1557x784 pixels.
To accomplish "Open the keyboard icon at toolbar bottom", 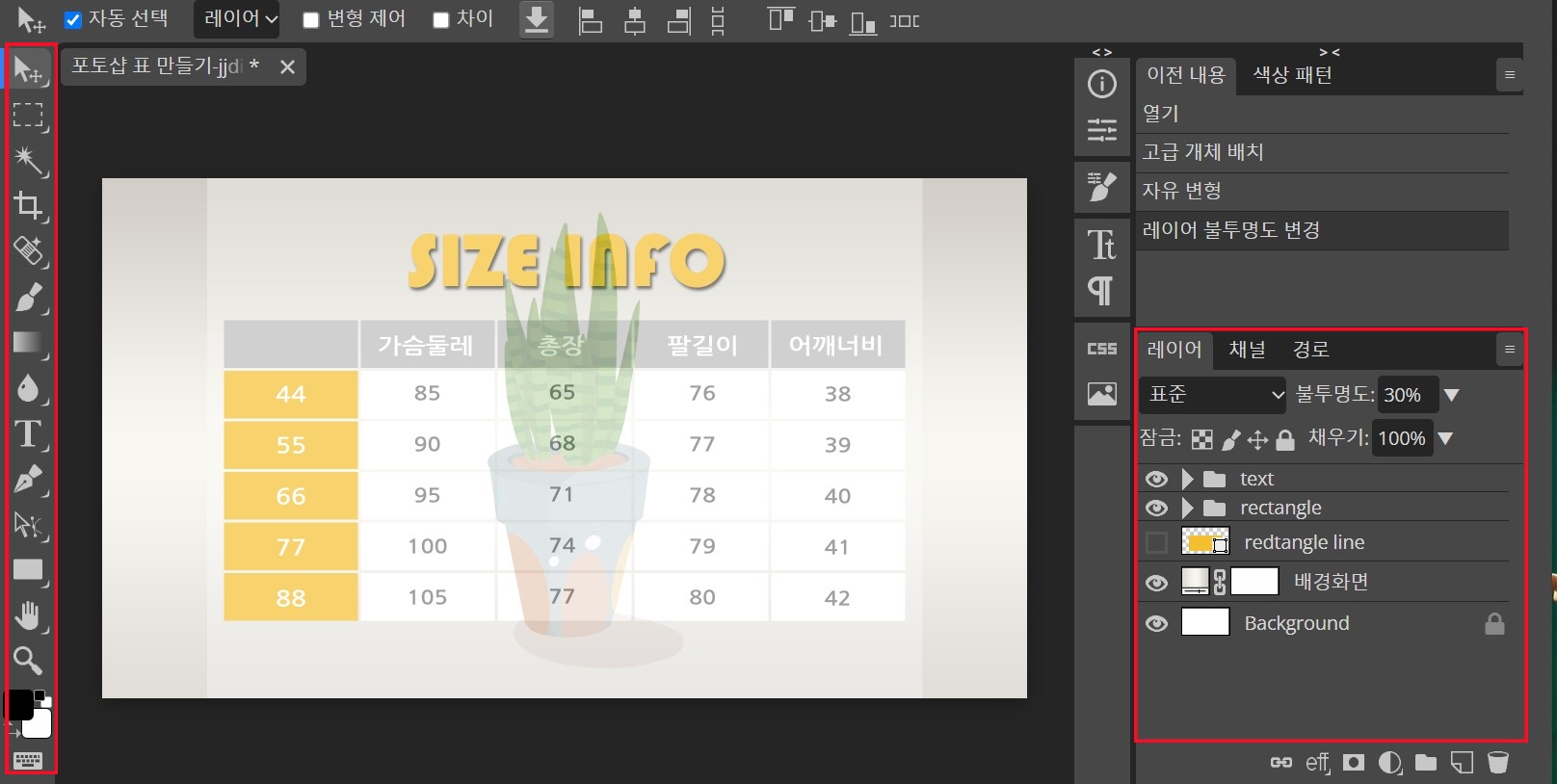I will pos(28,761).
